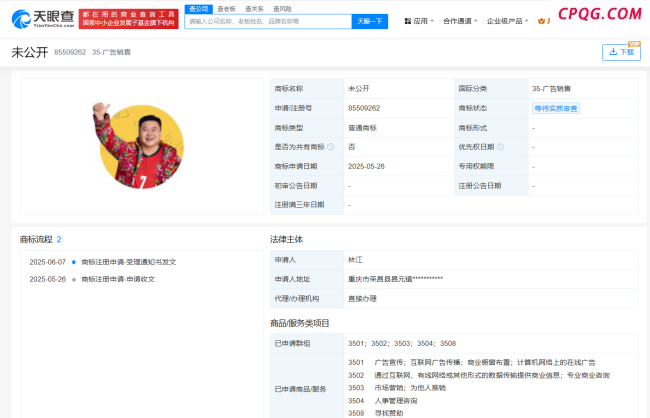Image resolution: width=650 pixels, height=418 pixels.
Task: Click the 等待实质审查 status tag
Action: pos(556,108)
